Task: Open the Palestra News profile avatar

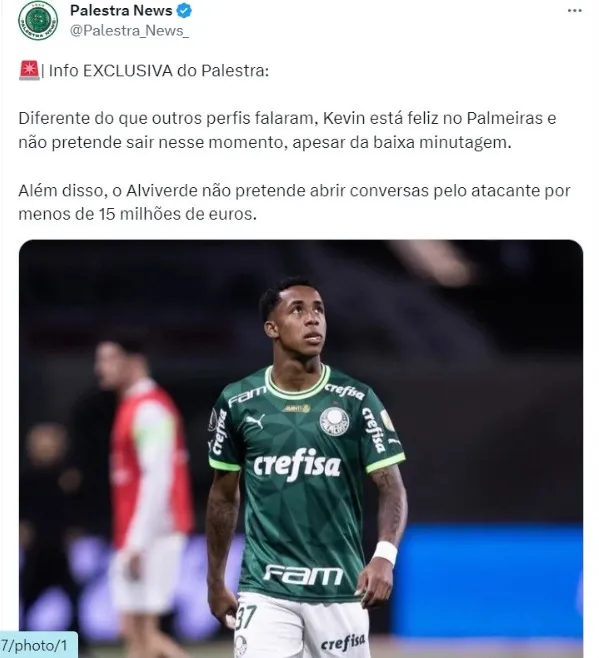Action: (x=38, y=21)
